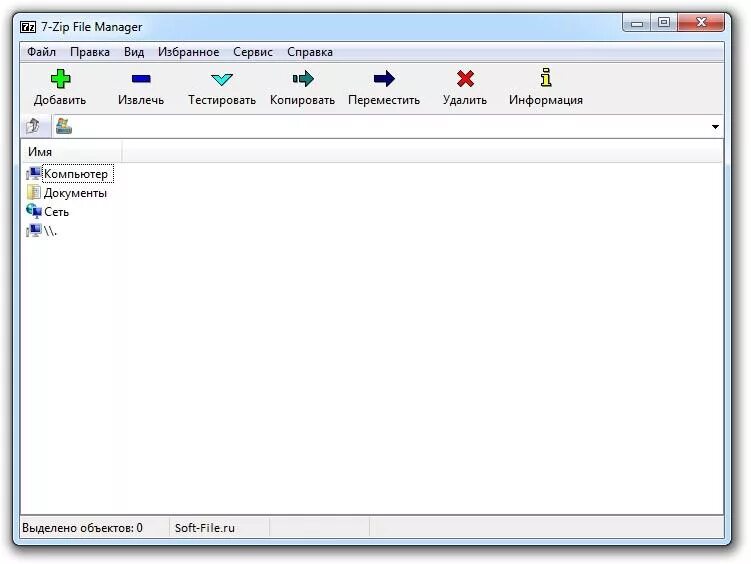Click the Сеть network globe icon
The image size is (751, 564).
click(34, 211)
